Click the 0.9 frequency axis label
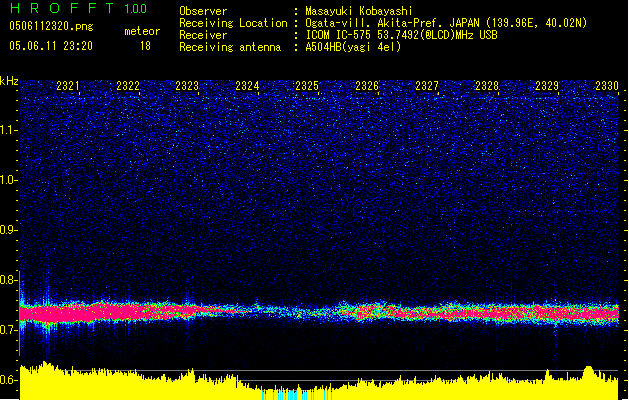This screenshot has height=400, width=629. 9,230
